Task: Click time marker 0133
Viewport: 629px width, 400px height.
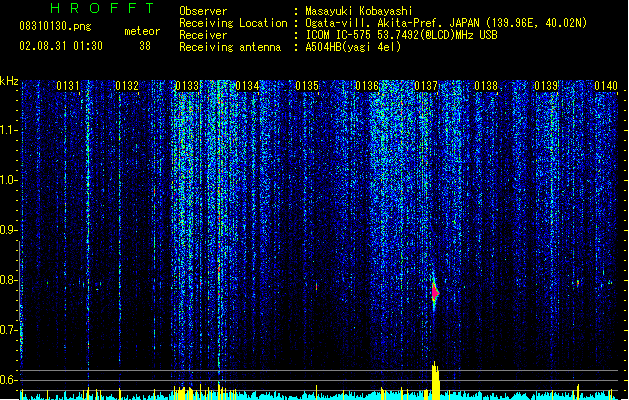Action: (187, 86)
